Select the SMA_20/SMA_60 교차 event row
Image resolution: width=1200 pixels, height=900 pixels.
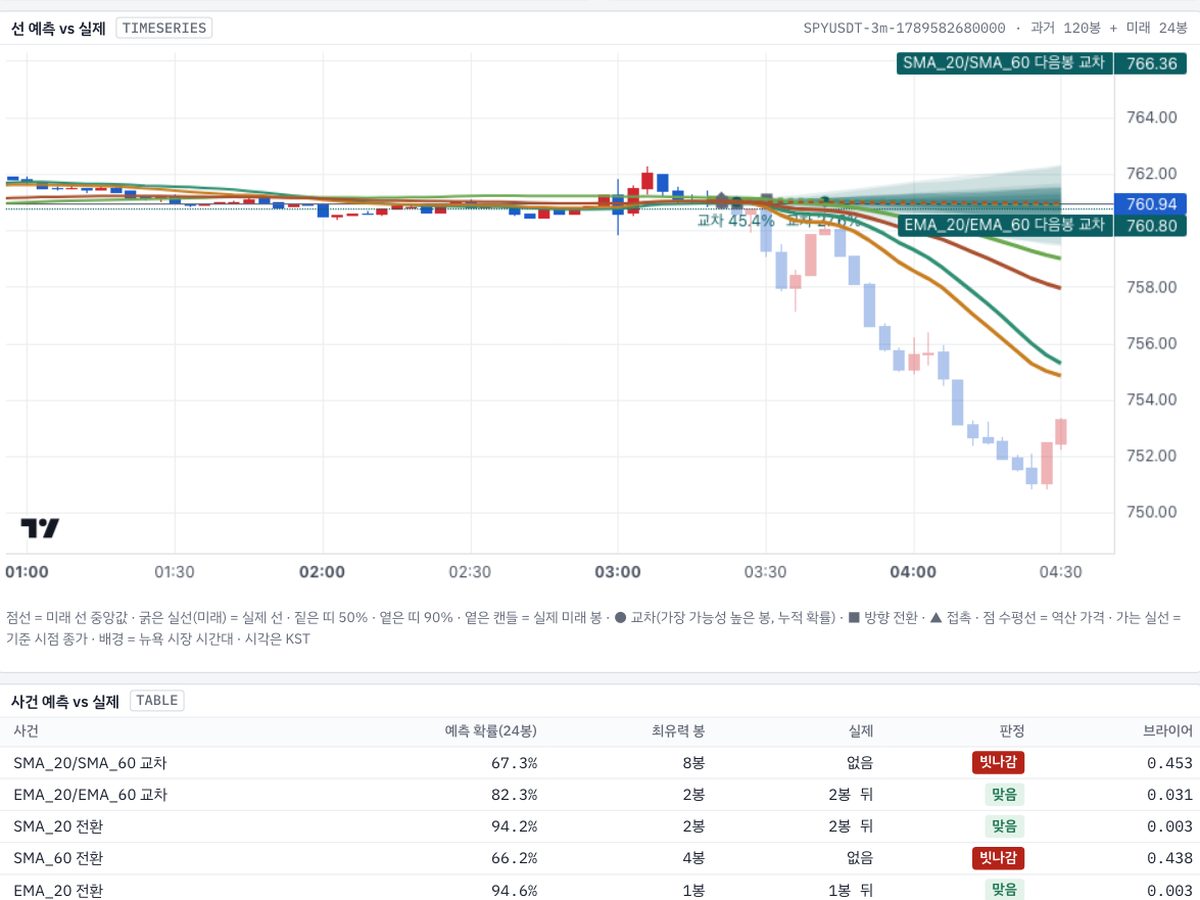coord(600,763)
